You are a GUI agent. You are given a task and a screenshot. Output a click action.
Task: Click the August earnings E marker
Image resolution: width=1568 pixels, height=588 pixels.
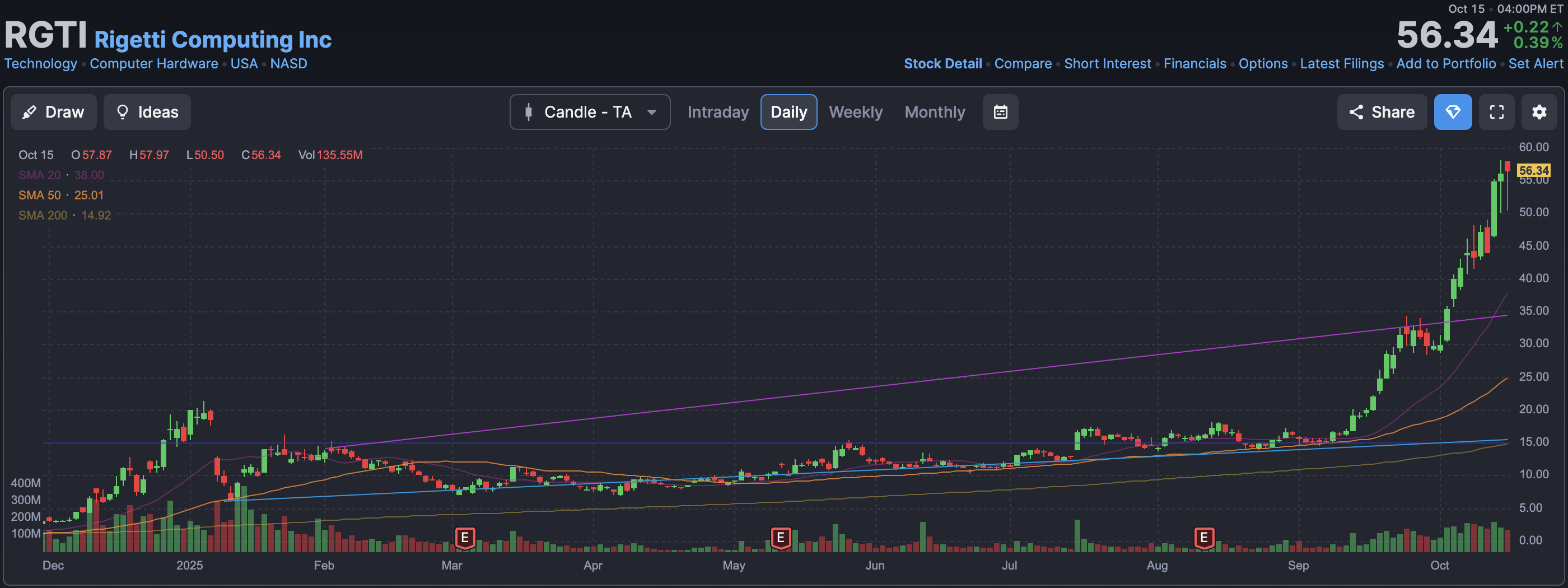pos(1203,538)
